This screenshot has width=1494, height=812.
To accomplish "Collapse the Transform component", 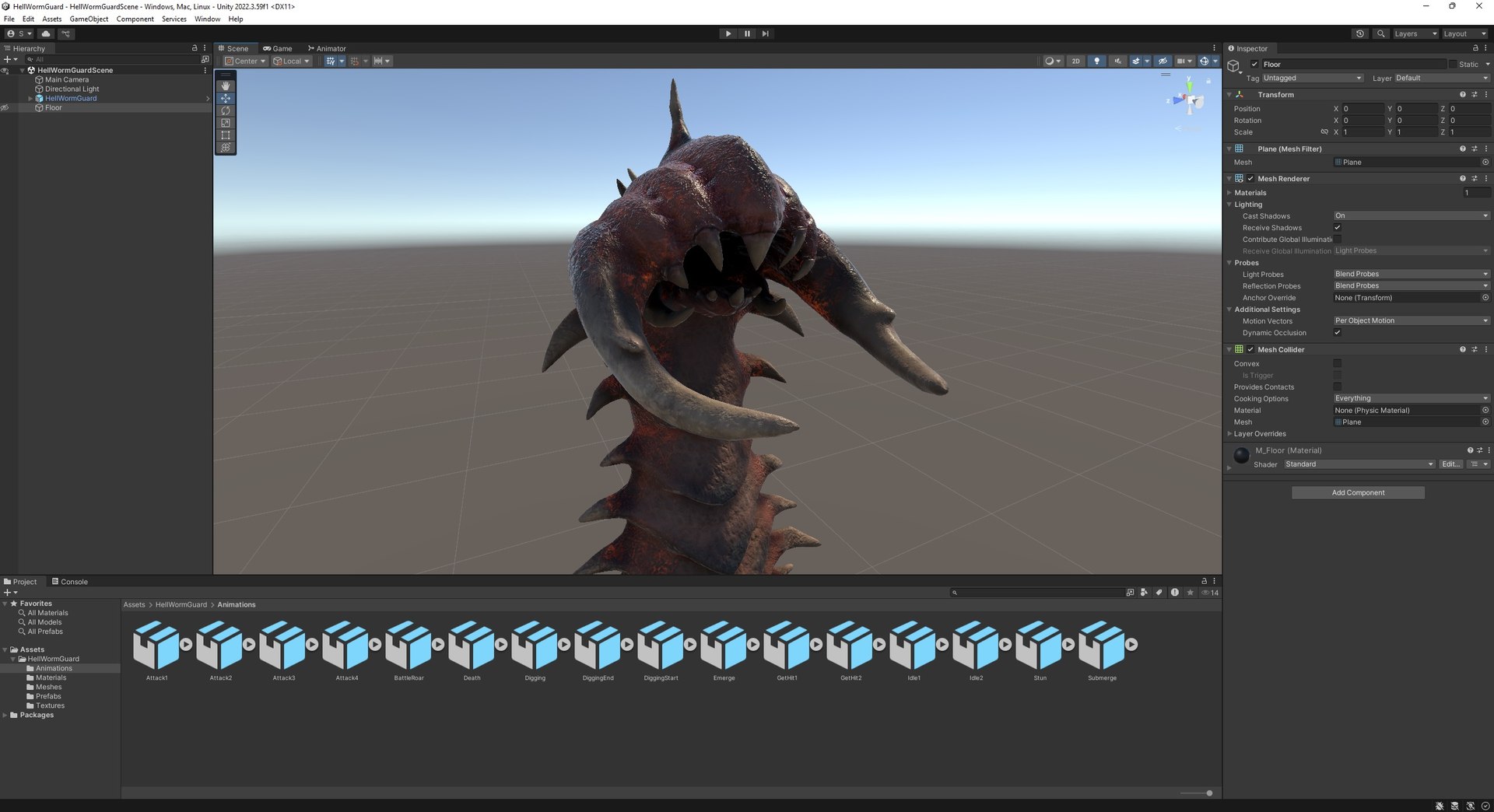I will (x=1229, y=95).
